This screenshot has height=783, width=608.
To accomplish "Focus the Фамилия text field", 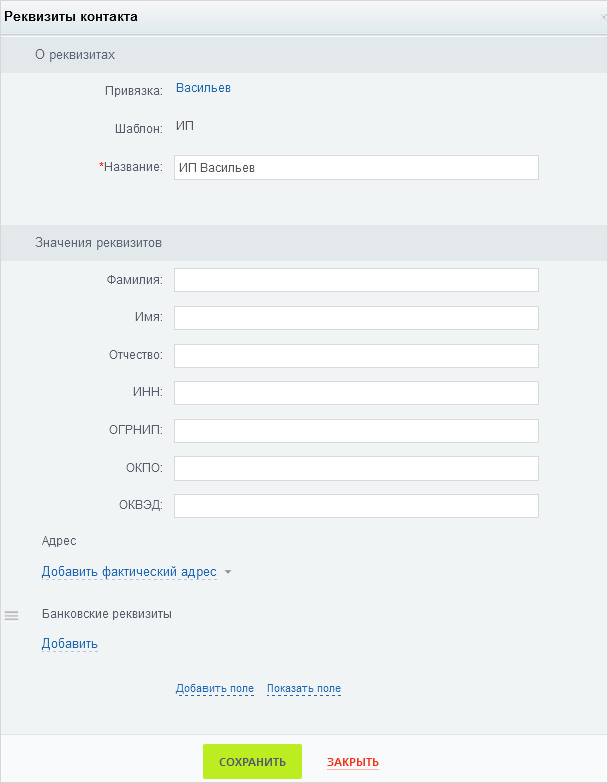I will tap(356, 280).
